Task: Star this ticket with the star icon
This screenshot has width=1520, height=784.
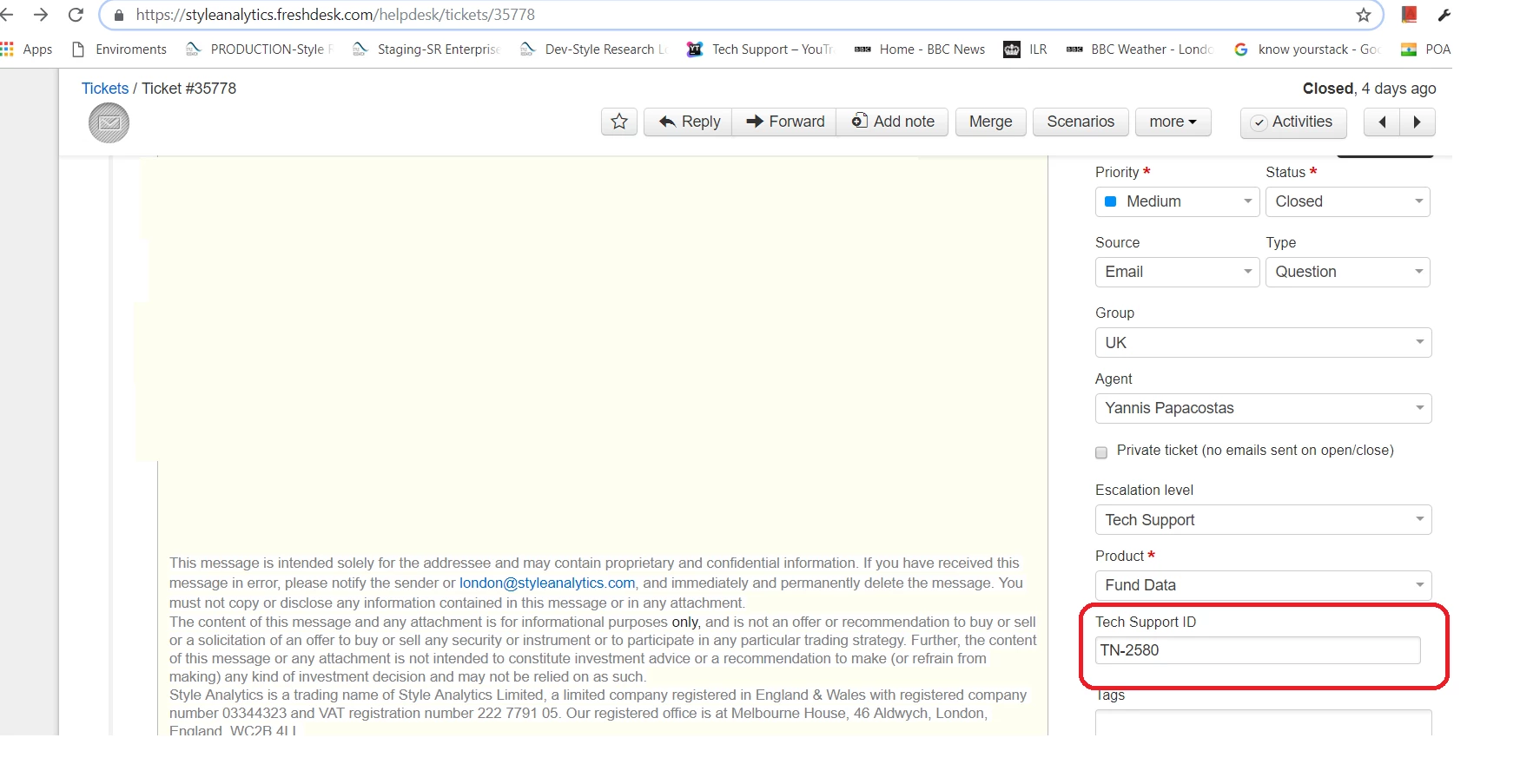Action: pos(619,122)
